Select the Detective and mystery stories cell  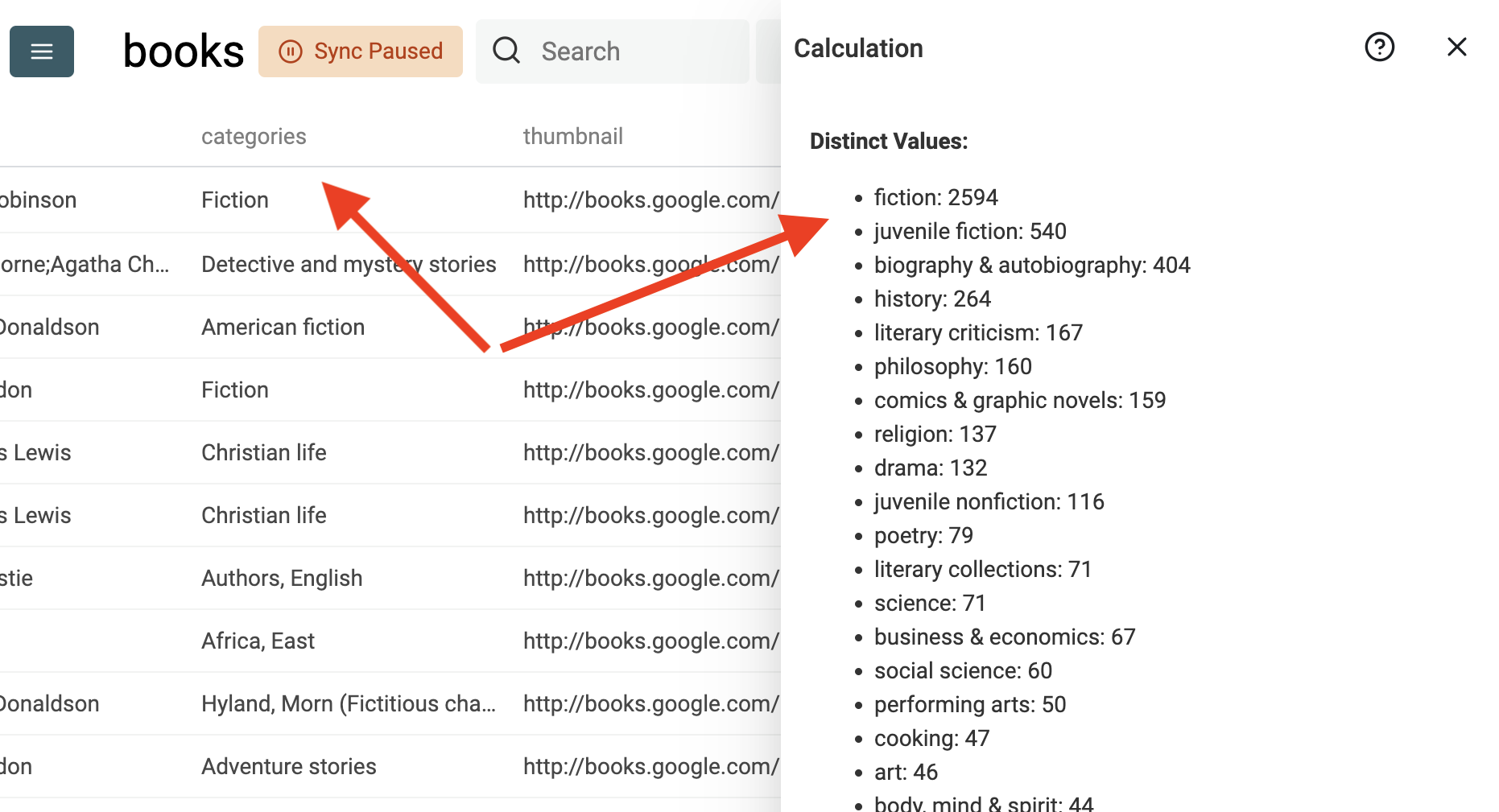348,263
